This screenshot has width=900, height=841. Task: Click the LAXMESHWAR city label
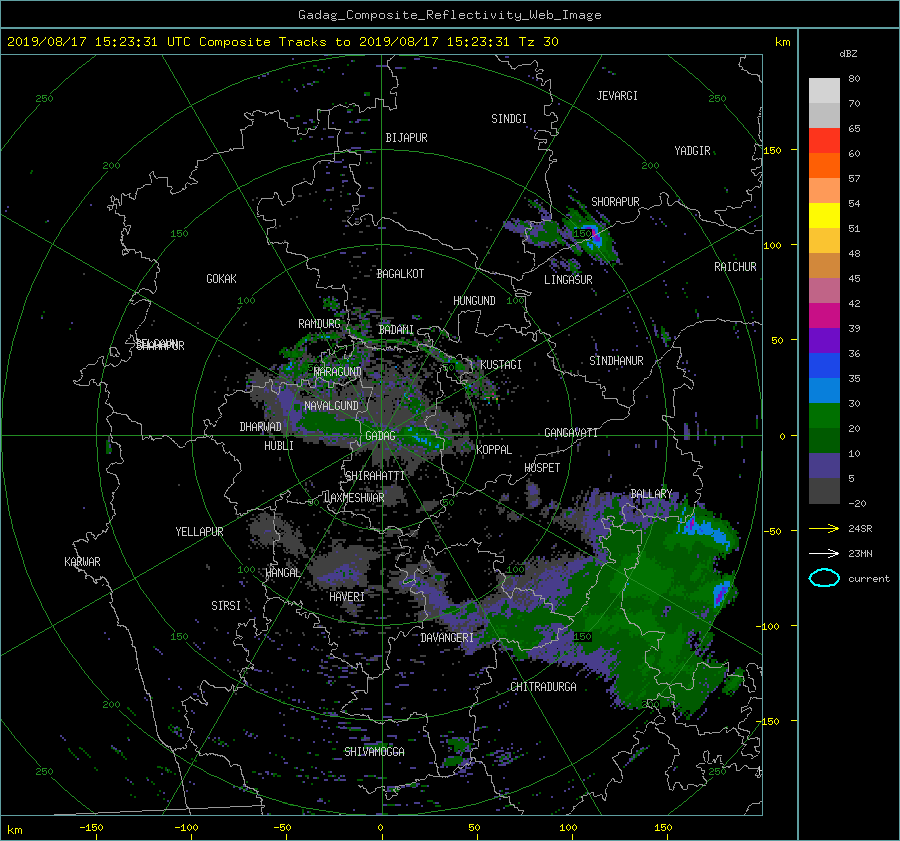[354, 498]
